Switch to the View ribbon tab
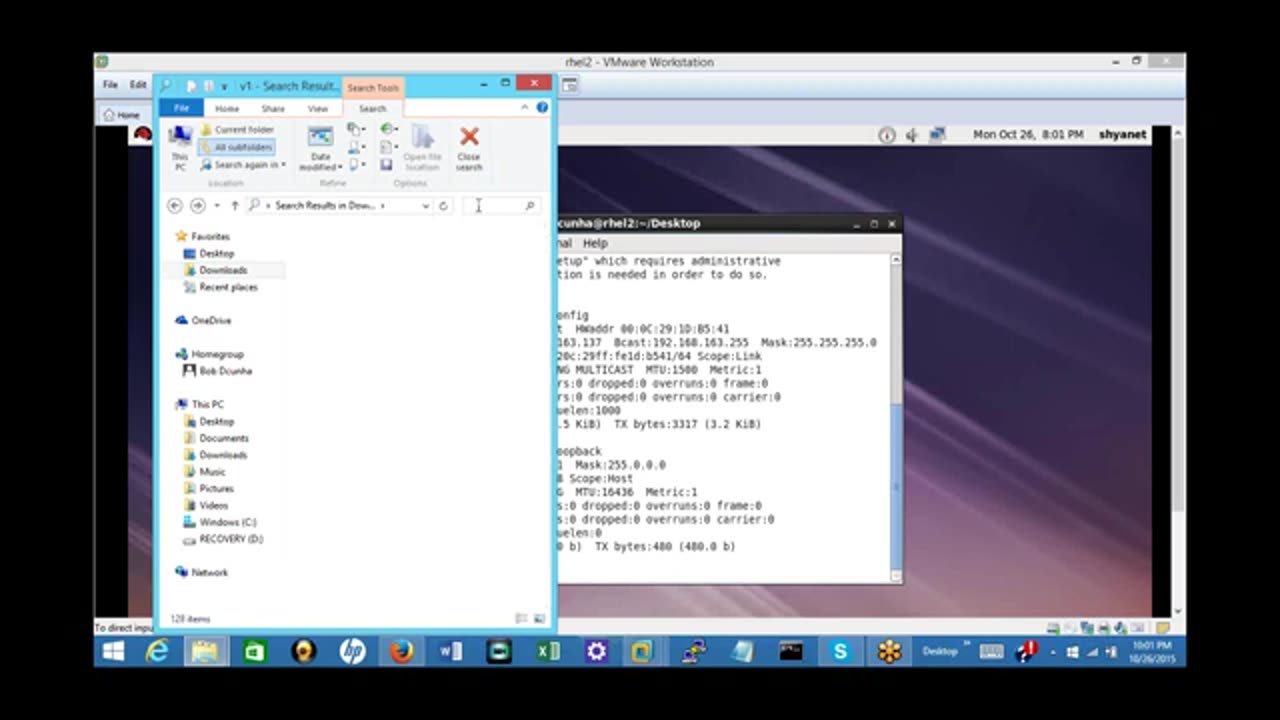 [x=318, y=108]
